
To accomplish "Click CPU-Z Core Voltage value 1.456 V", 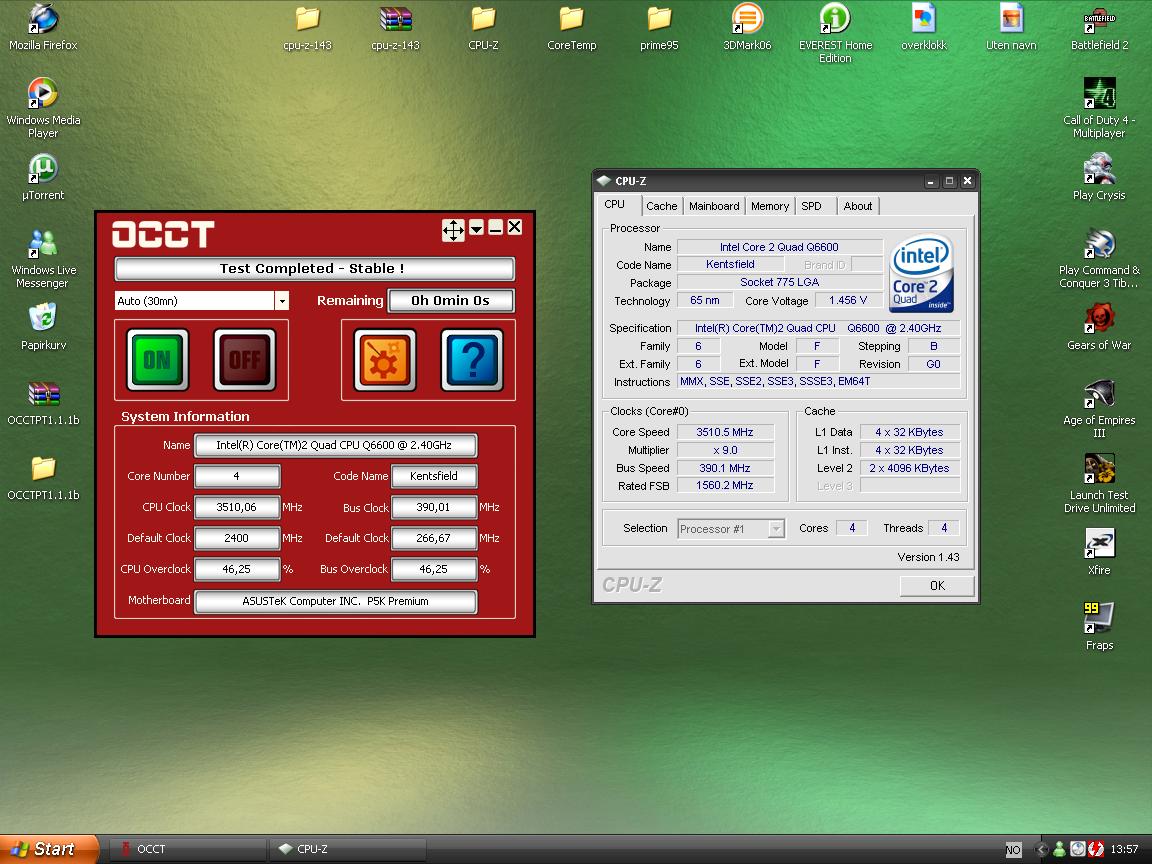I will pyautogui.click(x=848, y=300).
